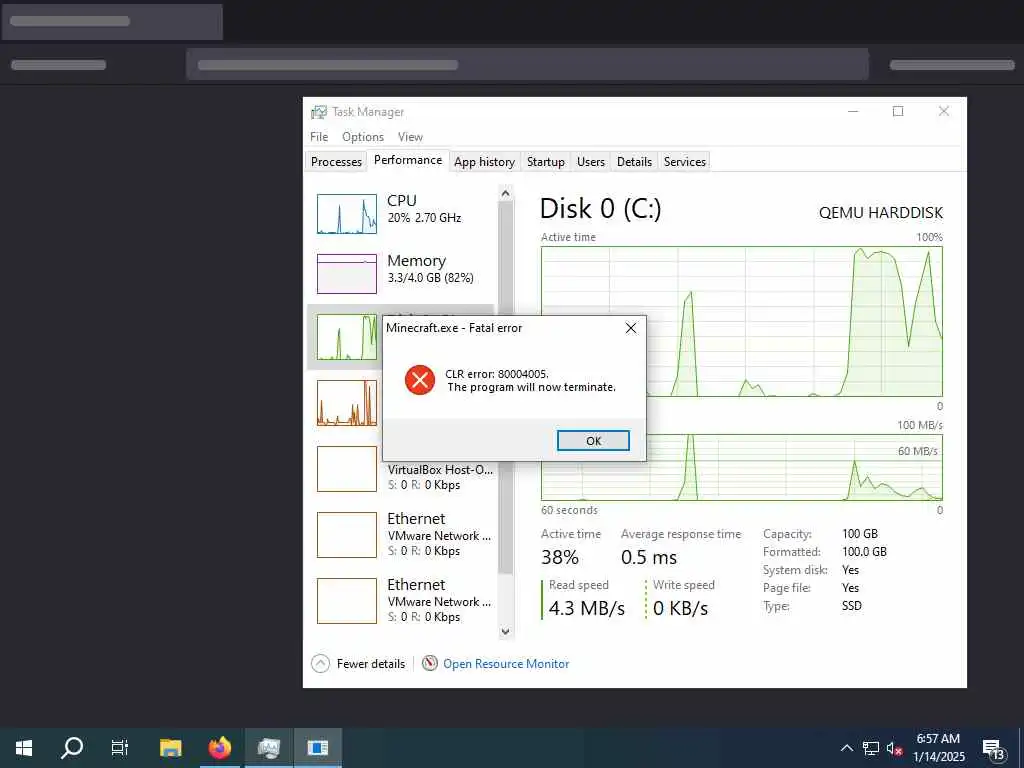Viewport: 1024px width, 768px height.
Task: Click the blue window app on taskbar
Action: click(317, 748)
